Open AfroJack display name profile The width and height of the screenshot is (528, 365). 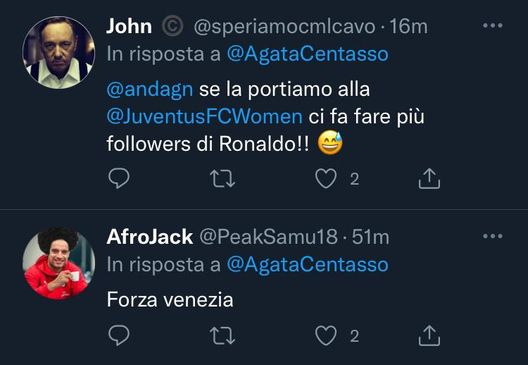(x=150, y=237)
